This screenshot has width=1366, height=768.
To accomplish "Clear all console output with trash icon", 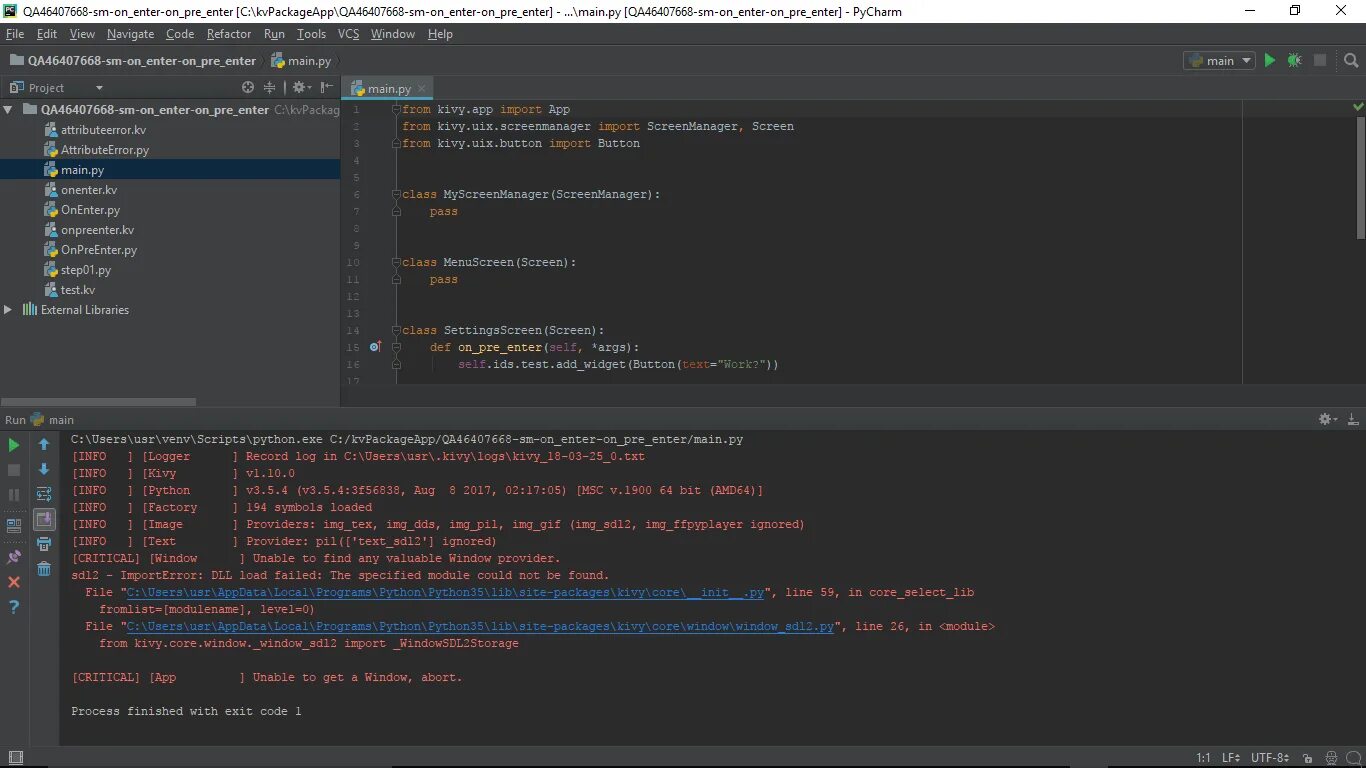I will (44, 569).
